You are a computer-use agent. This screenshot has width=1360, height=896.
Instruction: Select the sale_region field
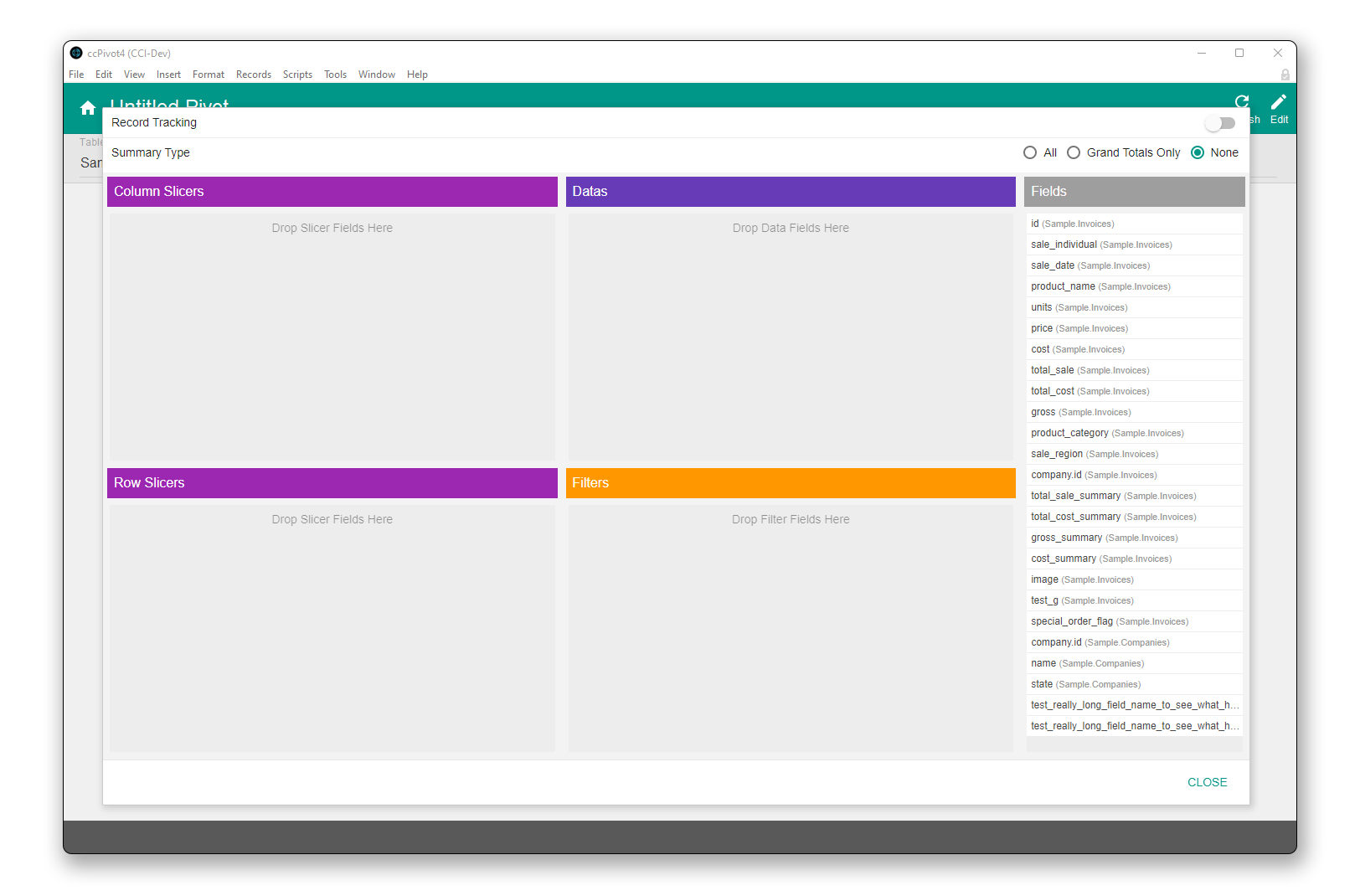tap(1134, 454)
